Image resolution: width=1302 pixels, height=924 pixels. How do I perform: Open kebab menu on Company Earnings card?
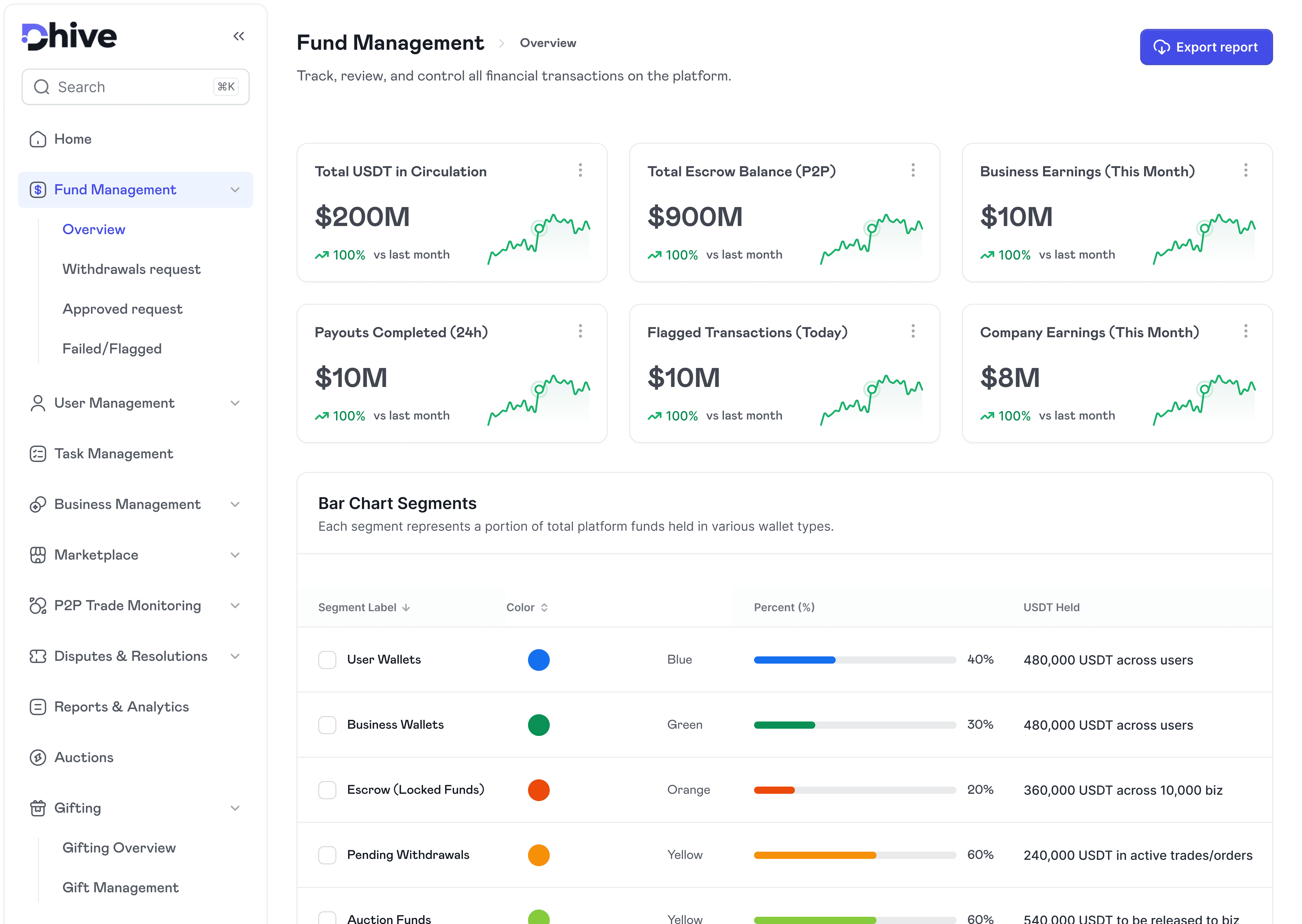1245,331
